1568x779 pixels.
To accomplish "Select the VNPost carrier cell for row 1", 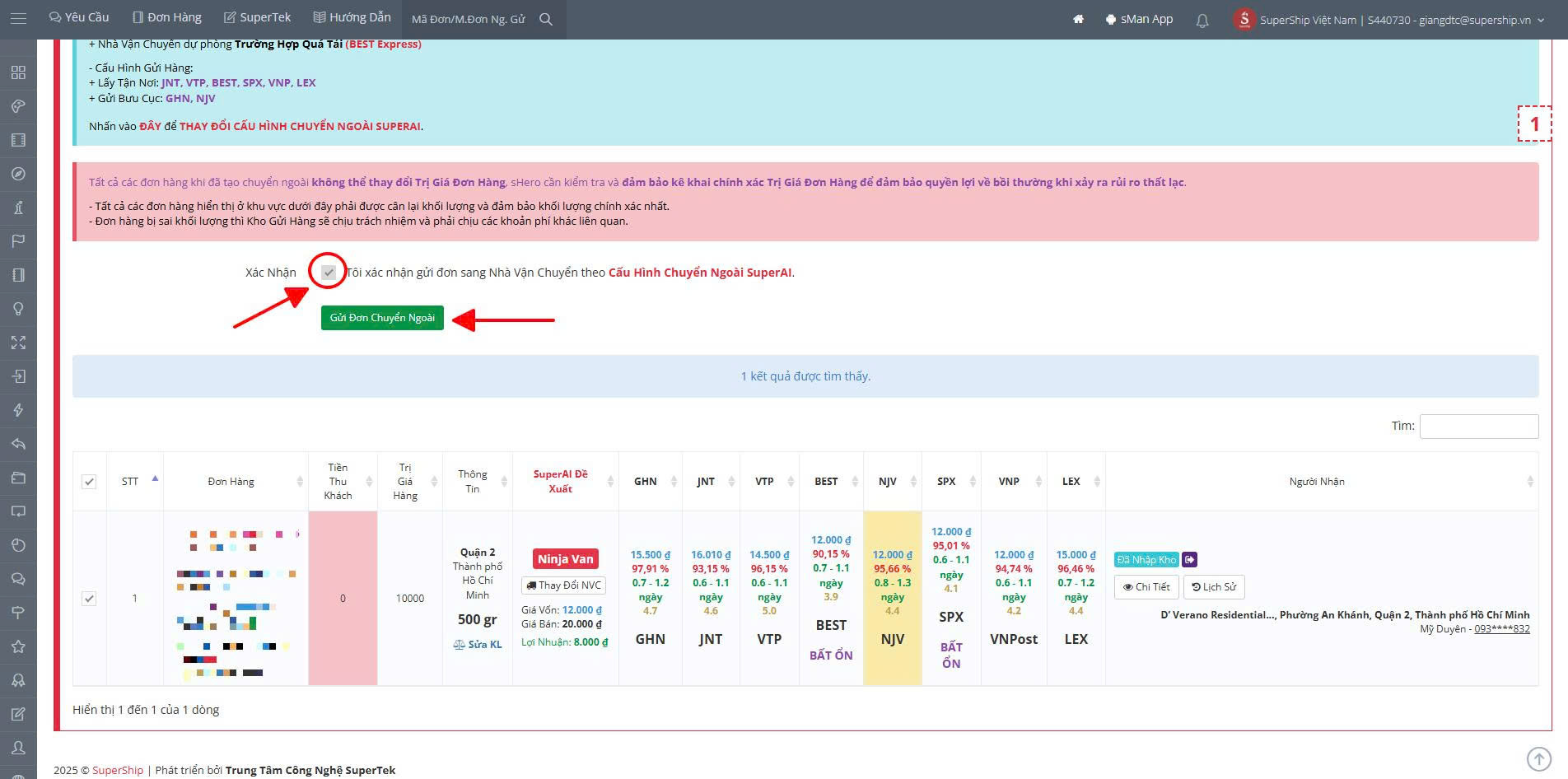I will pos(1014,599).
